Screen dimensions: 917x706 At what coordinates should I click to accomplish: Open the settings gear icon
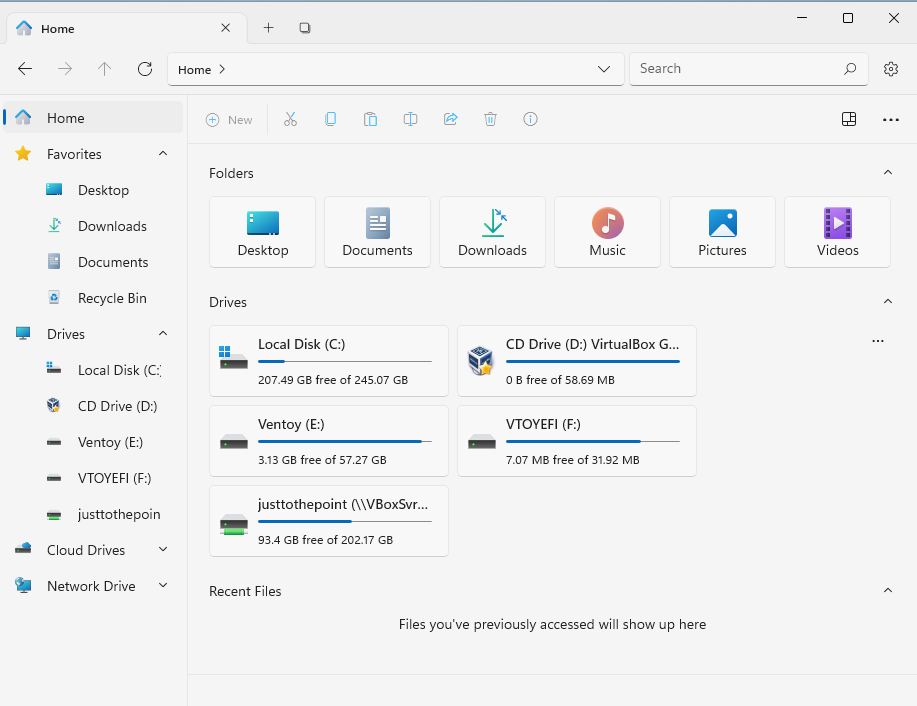click(890, 69)
